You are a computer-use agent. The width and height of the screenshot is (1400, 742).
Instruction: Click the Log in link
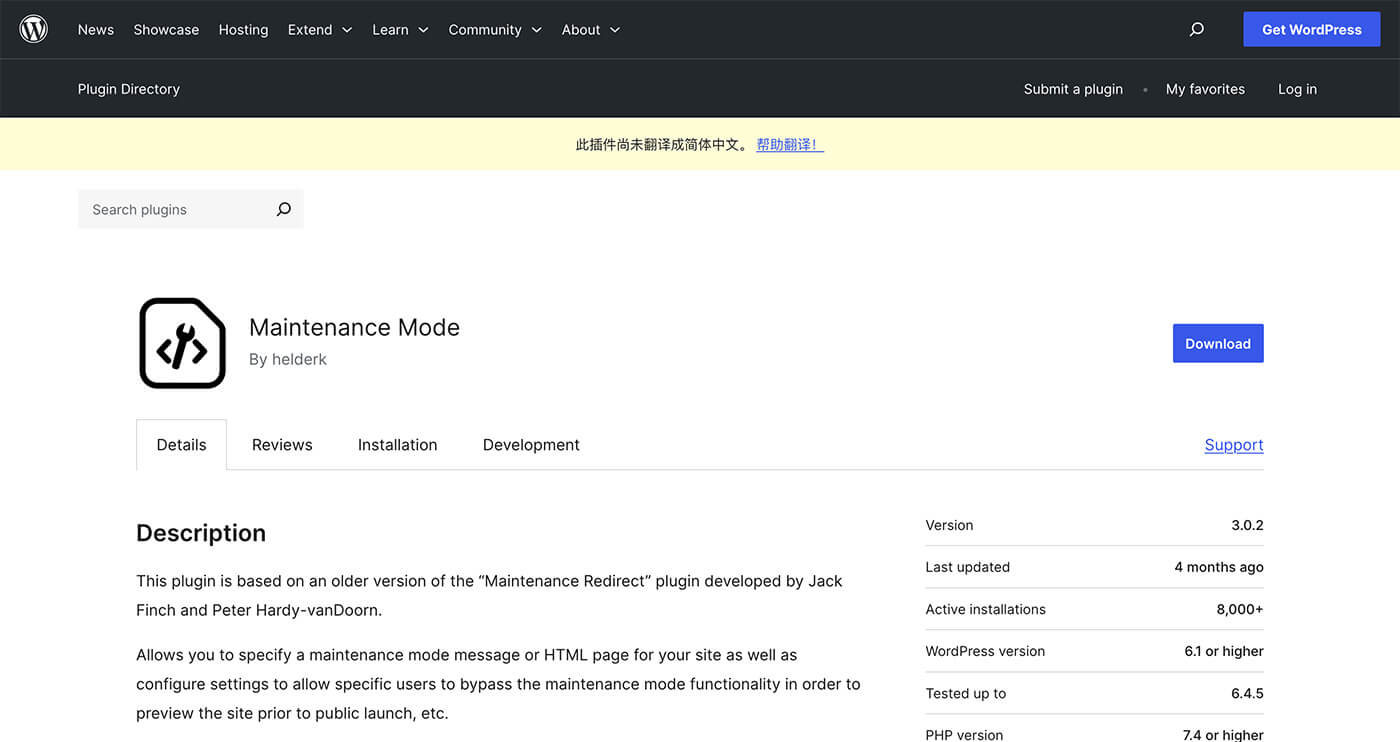pos(1297,89)
